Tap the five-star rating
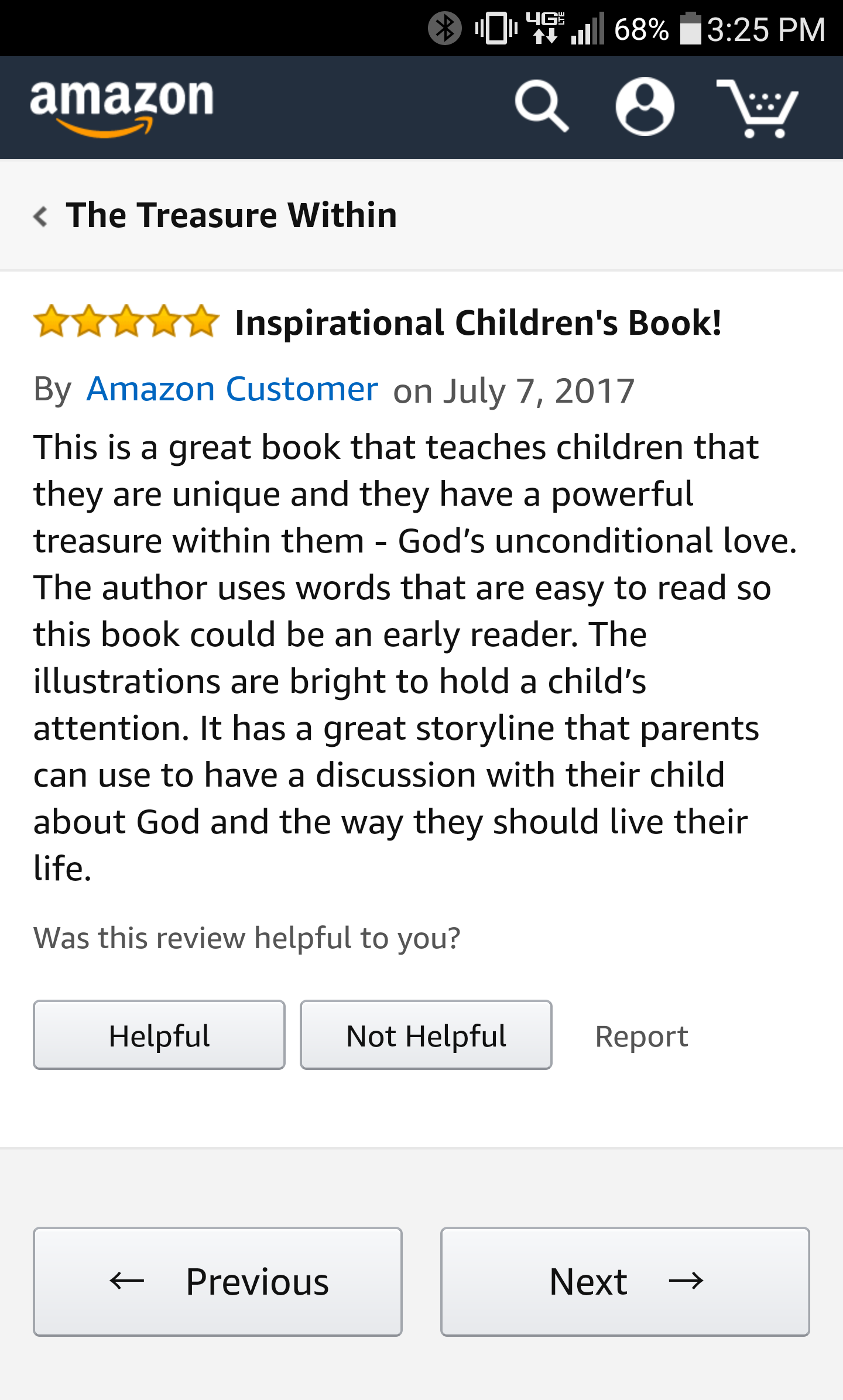Viewport: 843px width, 1400px height. coord(126,322)
